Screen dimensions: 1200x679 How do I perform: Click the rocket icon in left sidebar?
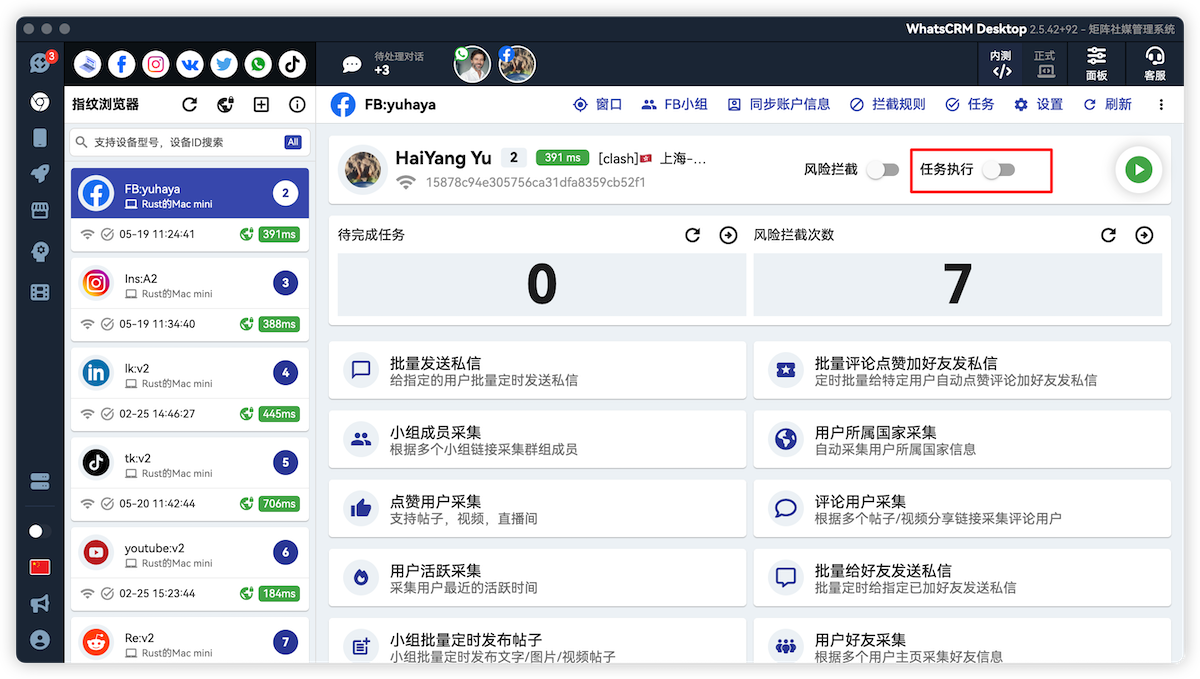coord(40,174)
